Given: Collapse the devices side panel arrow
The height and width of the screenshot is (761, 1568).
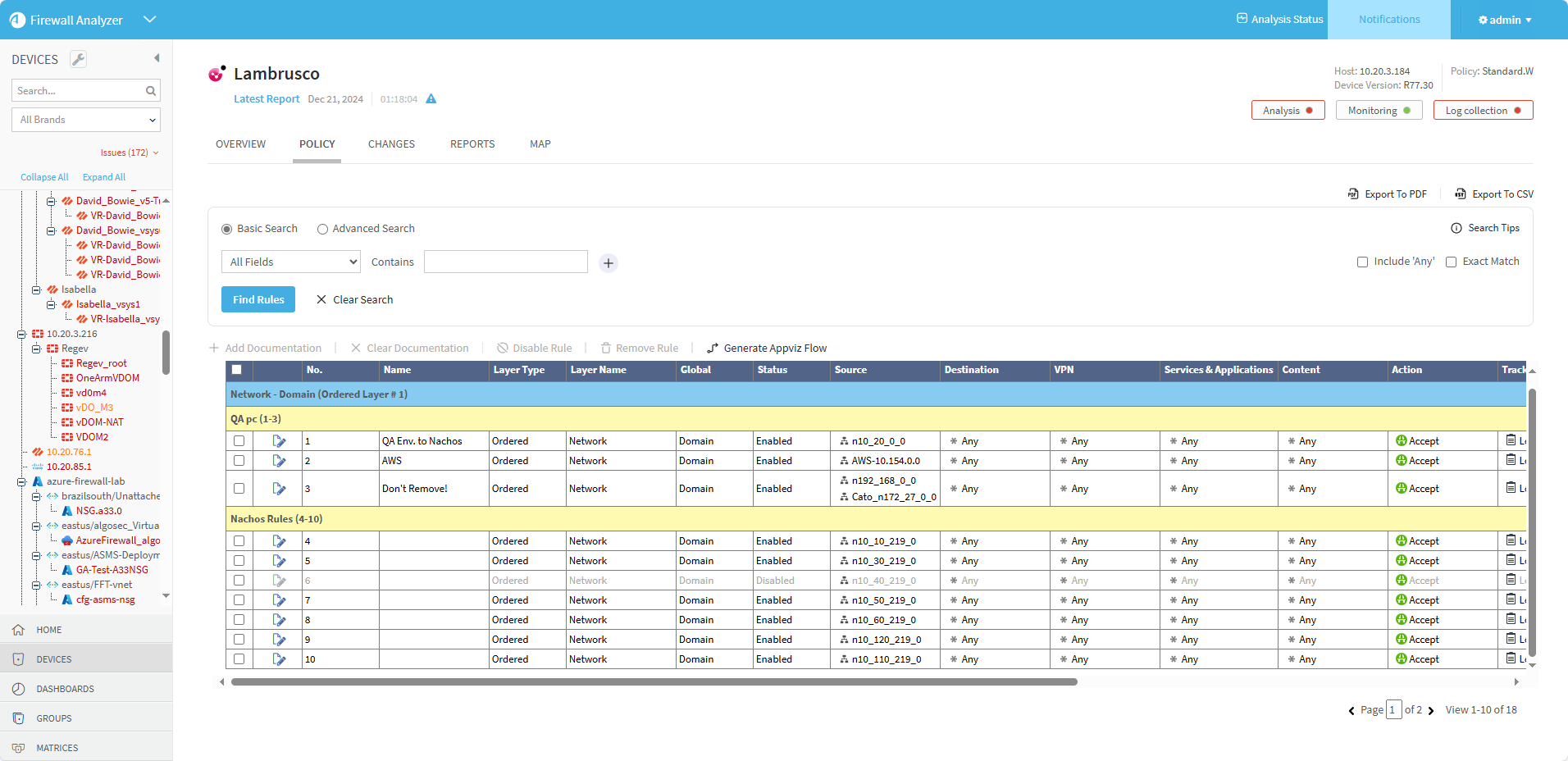Looking at the screenshot, I should pyautogui.click(x=157, y=58).
